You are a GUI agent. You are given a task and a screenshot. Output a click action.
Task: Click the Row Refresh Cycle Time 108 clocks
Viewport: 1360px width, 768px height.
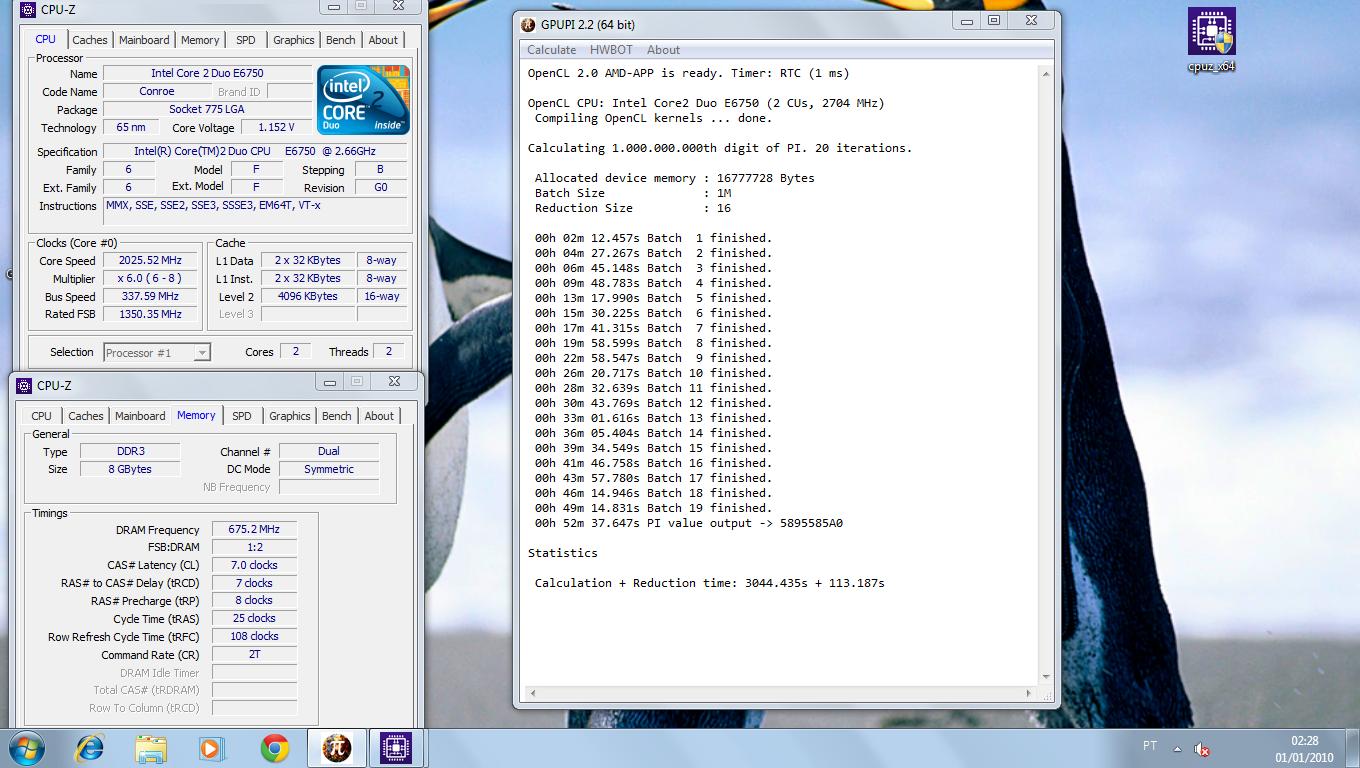254,636
